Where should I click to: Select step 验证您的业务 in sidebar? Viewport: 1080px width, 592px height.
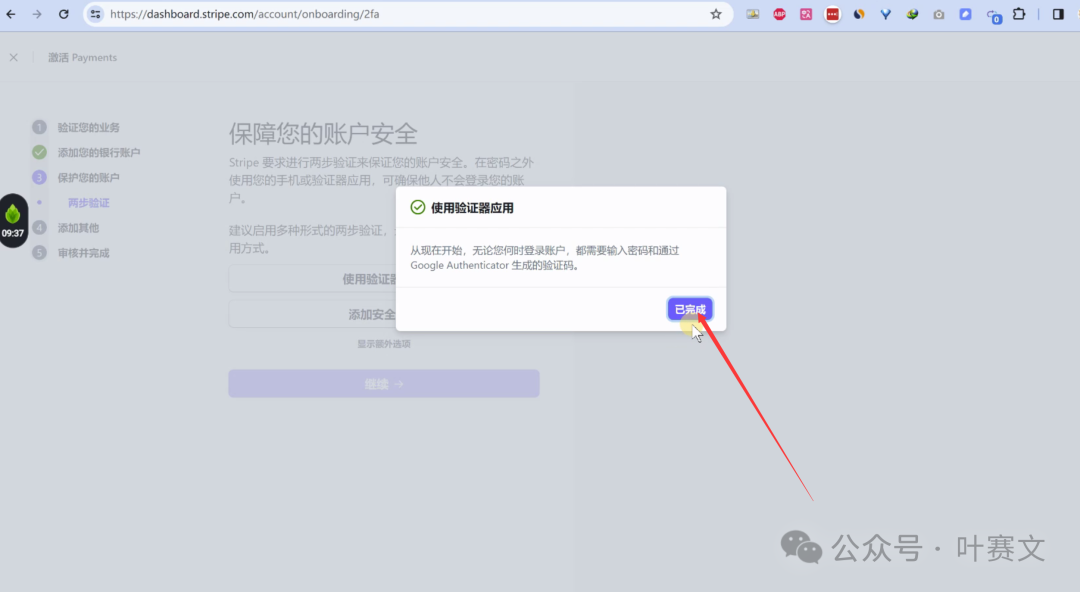[88, 128]
